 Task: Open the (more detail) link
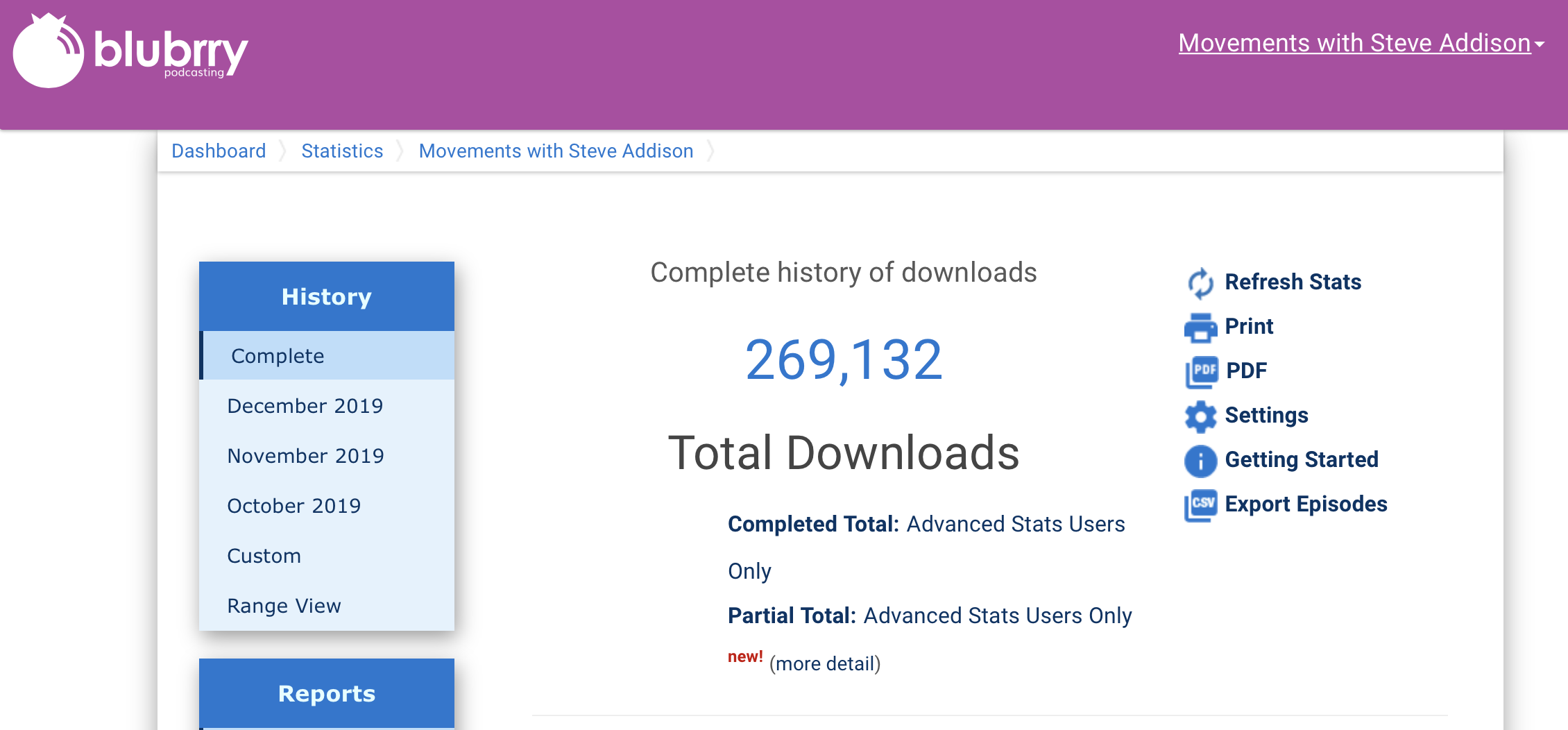tap(825, 664)
